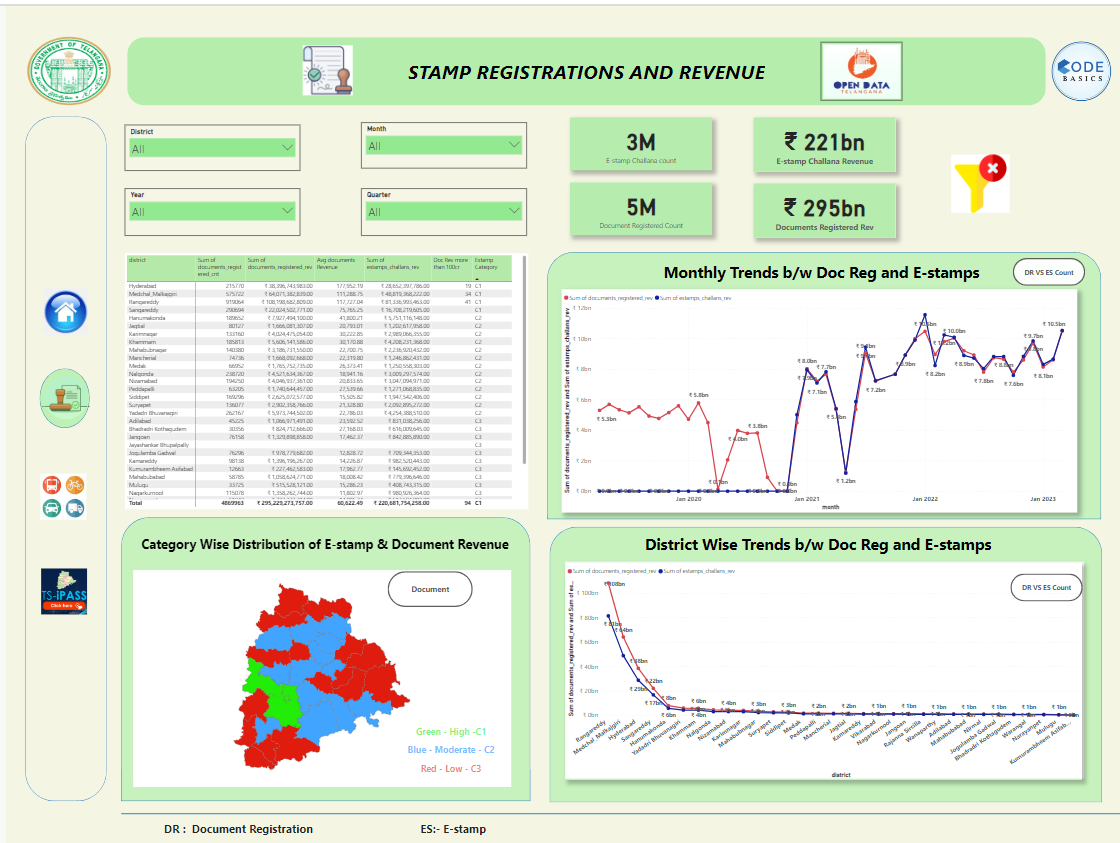Image resolution: width=1120 pixels, height=843 pixels.
Task: Switch map view using the Document toggle button
Action: tap(430, 589)
